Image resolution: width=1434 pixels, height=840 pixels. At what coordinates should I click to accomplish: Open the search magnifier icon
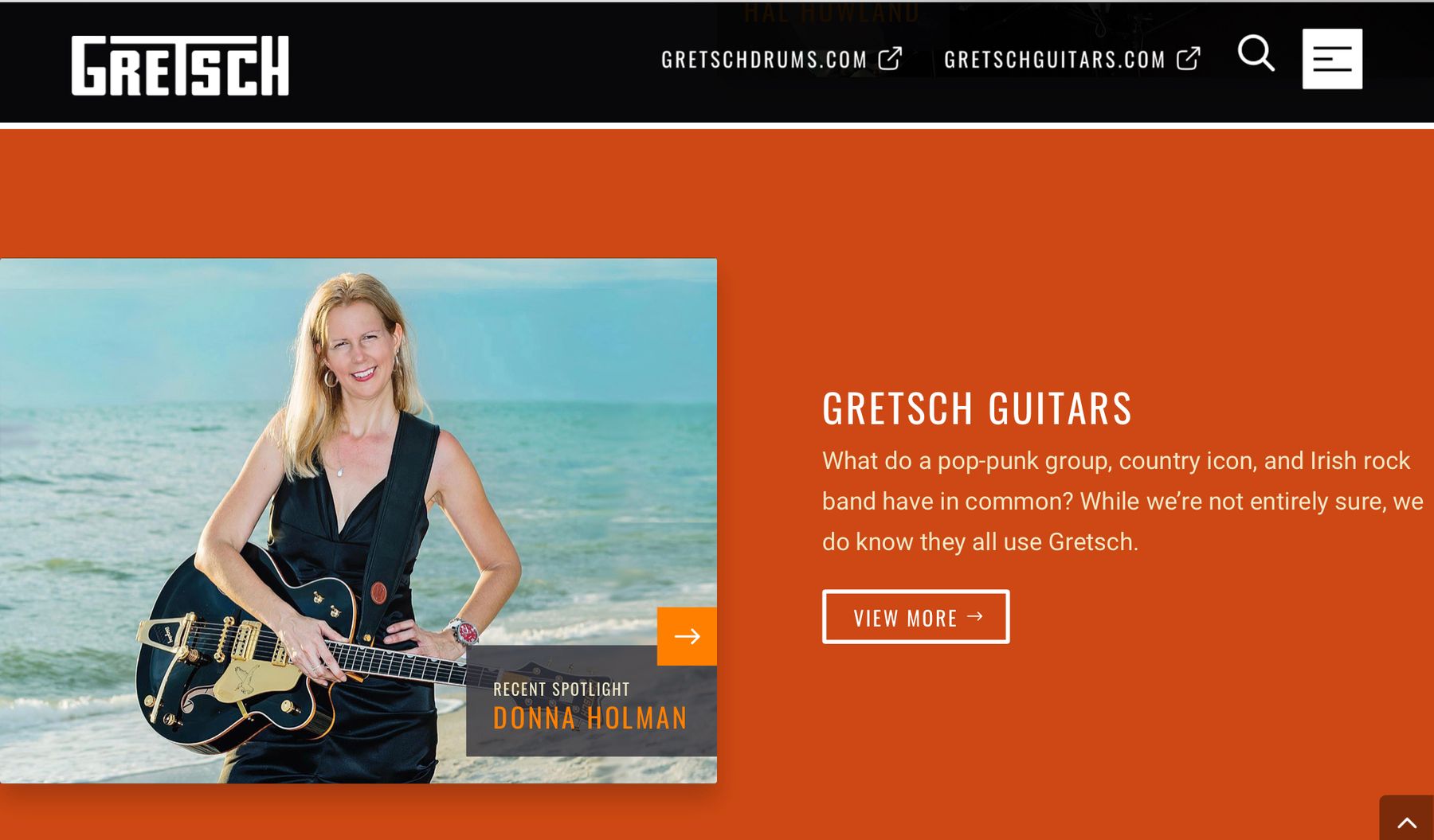[x=1256, y=53]
